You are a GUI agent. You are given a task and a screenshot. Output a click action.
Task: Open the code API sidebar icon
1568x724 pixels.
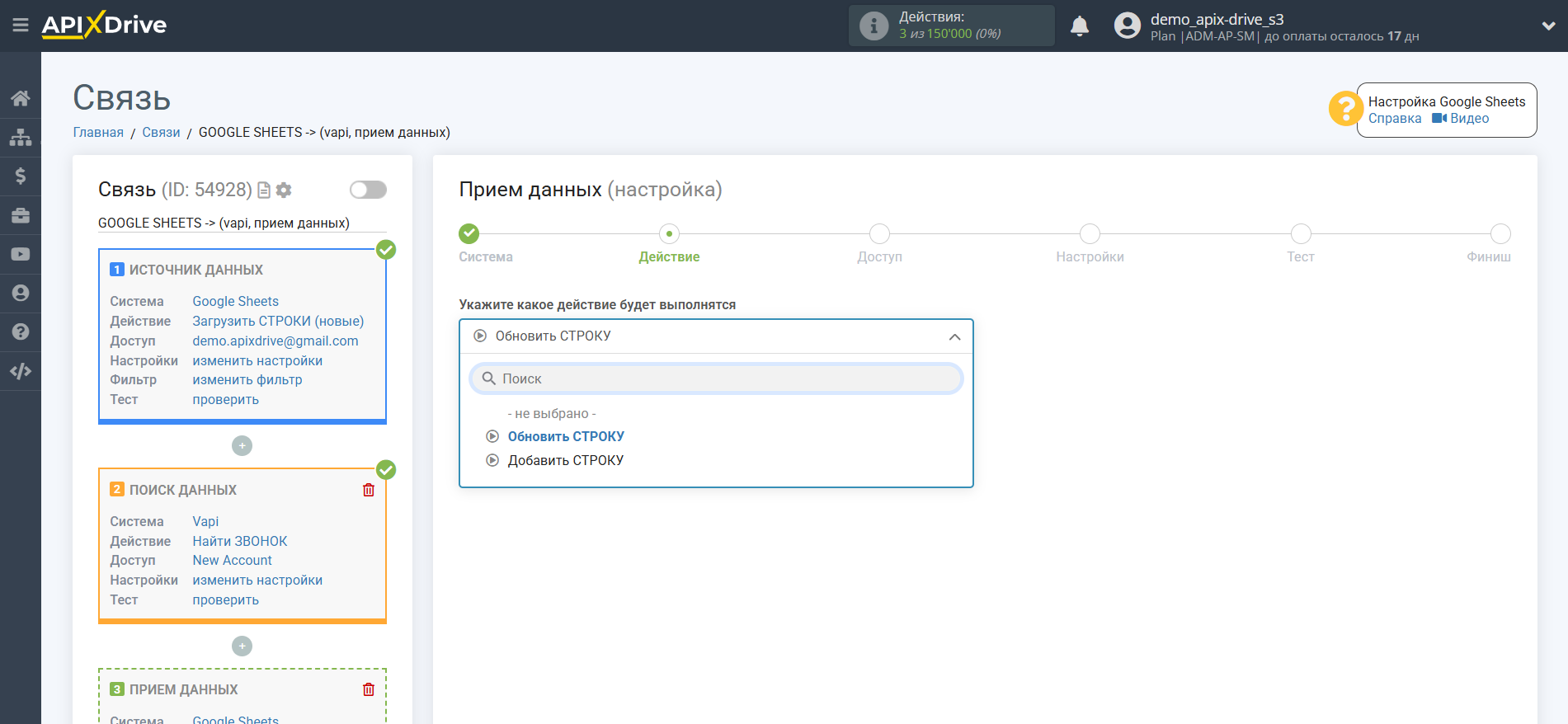[21, 371]
